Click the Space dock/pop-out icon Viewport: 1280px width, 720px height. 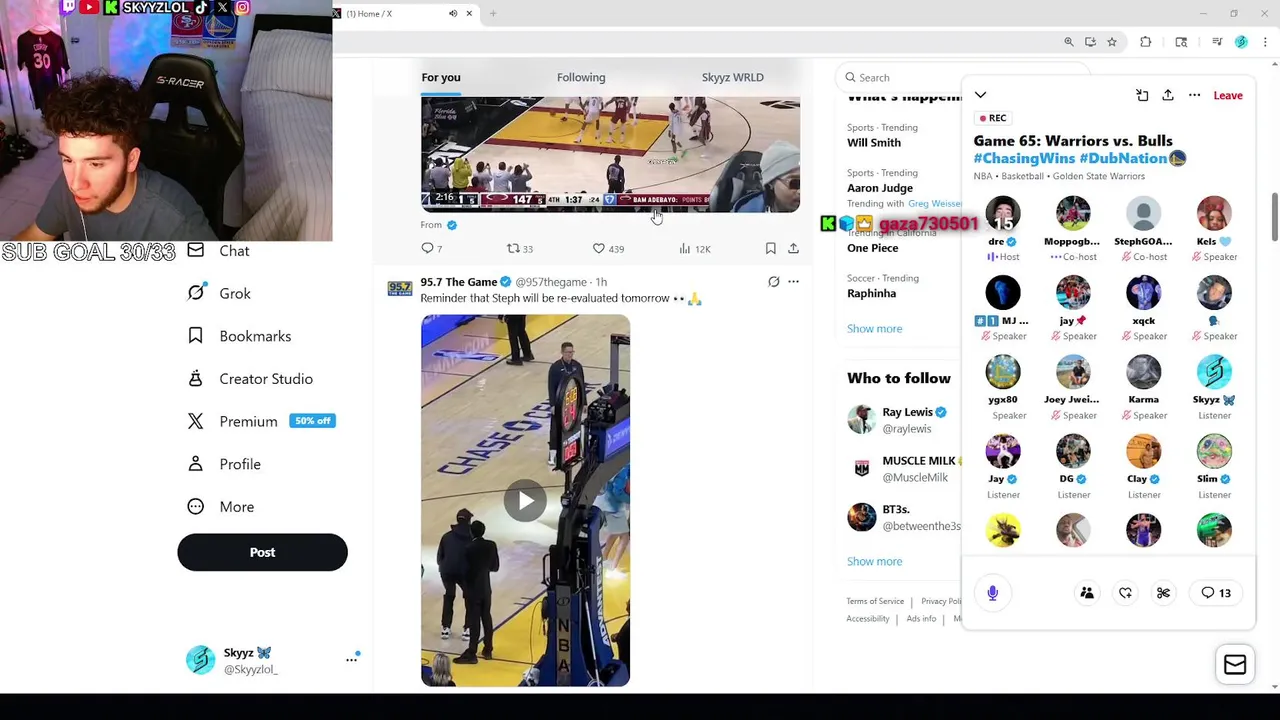[1142, 95]
